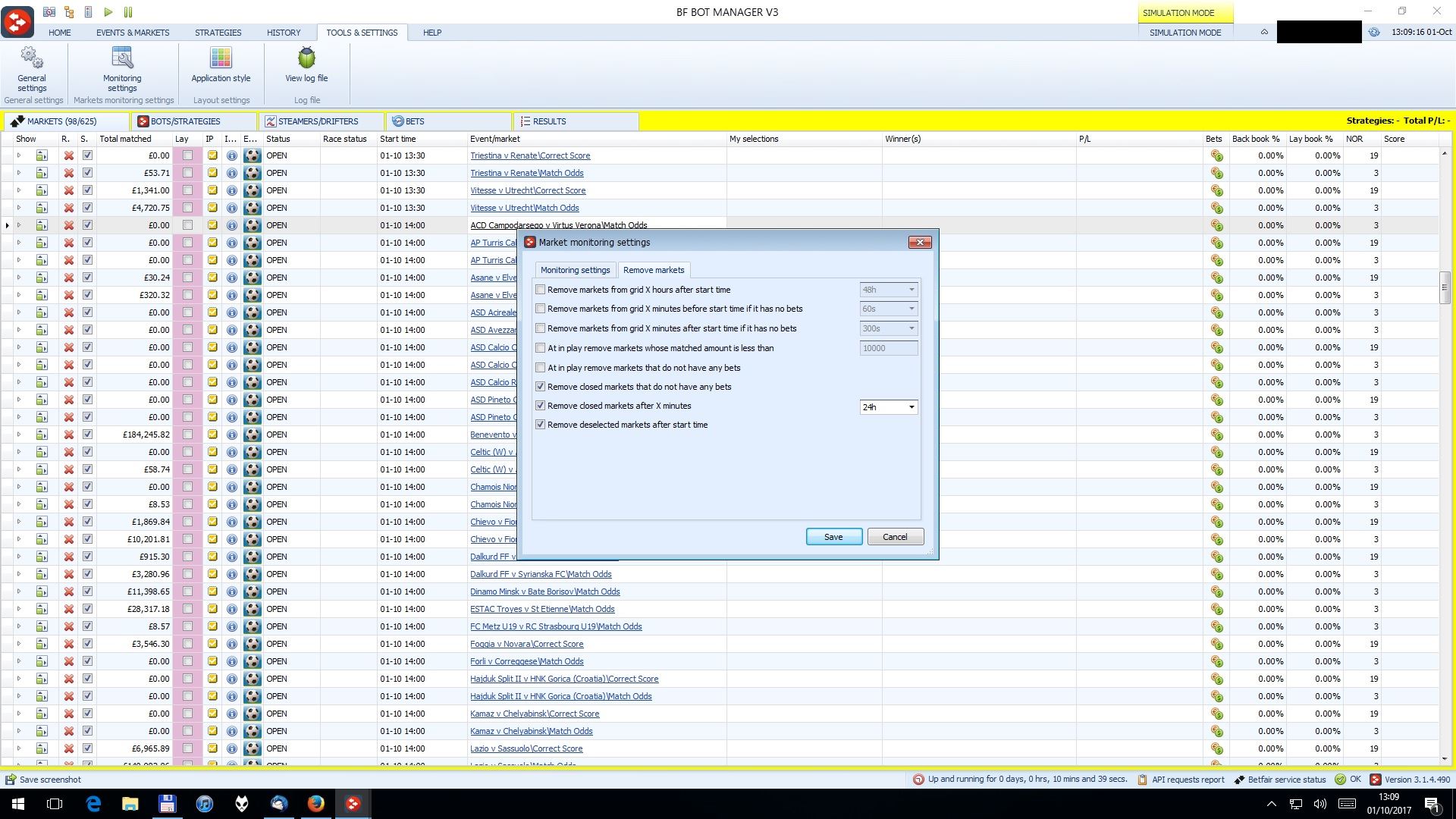Open the Foggia v Novara\Correct Score link
Screen dimensions: 1456x819
click(x=526, y=644)
